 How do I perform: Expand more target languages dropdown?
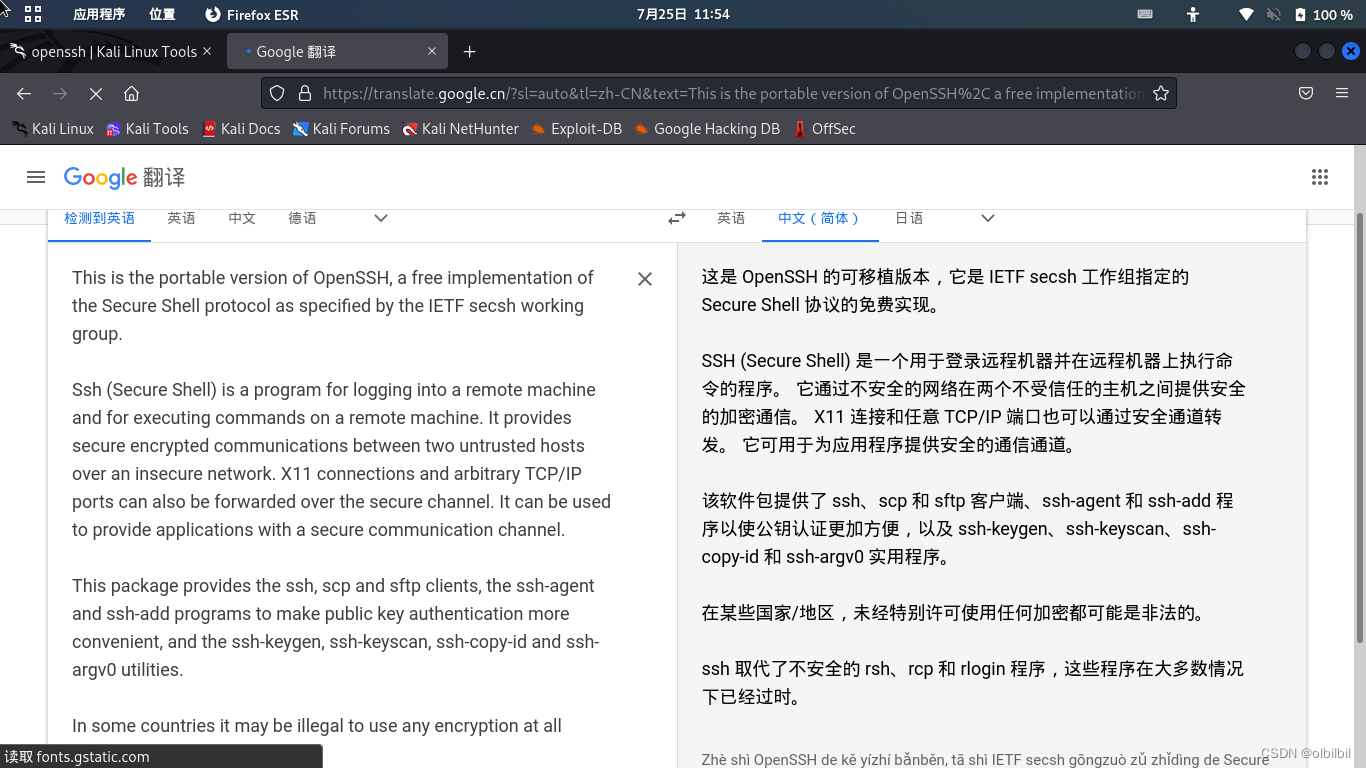pyautogui.click(x=988, y=218)
